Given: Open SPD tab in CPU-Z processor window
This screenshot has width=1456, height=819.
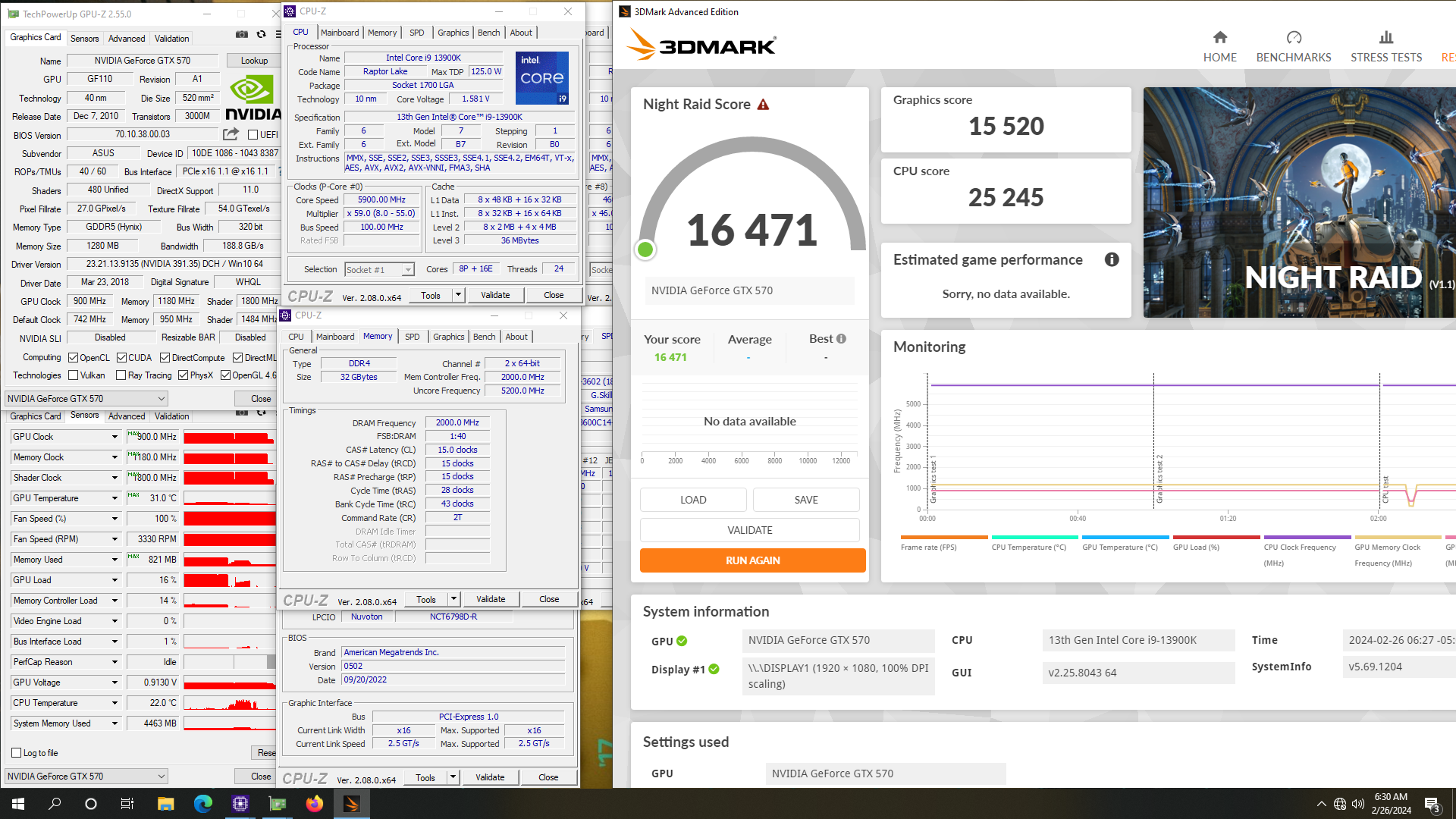Looking at the screenshot, I should point(416,33).
